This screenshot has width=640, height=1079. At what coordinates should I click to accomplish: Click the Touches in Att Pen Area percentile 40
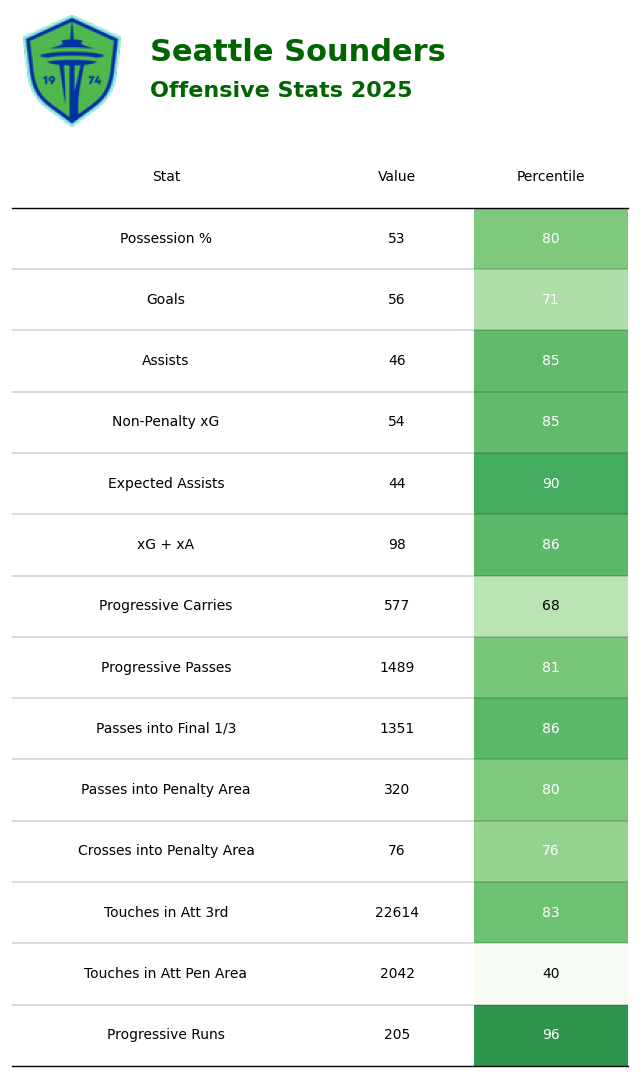551,974
